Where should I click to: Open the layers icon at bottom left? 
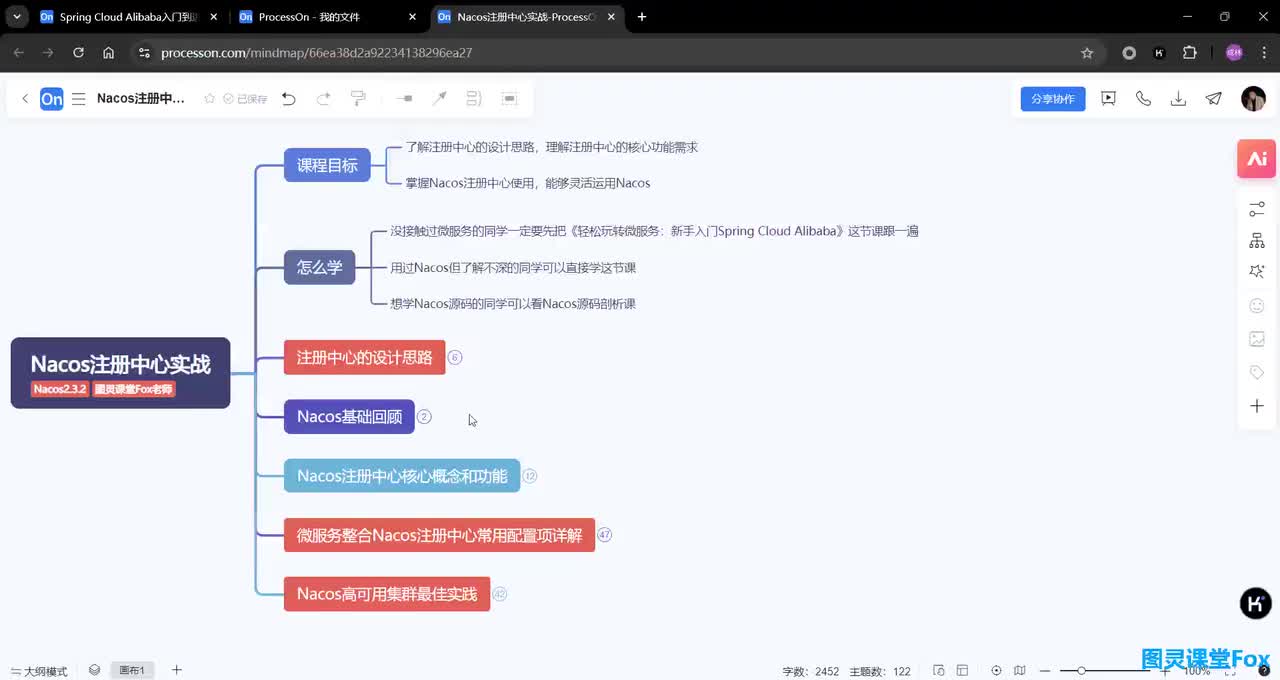pyautogui.click(x=94, y=670)
